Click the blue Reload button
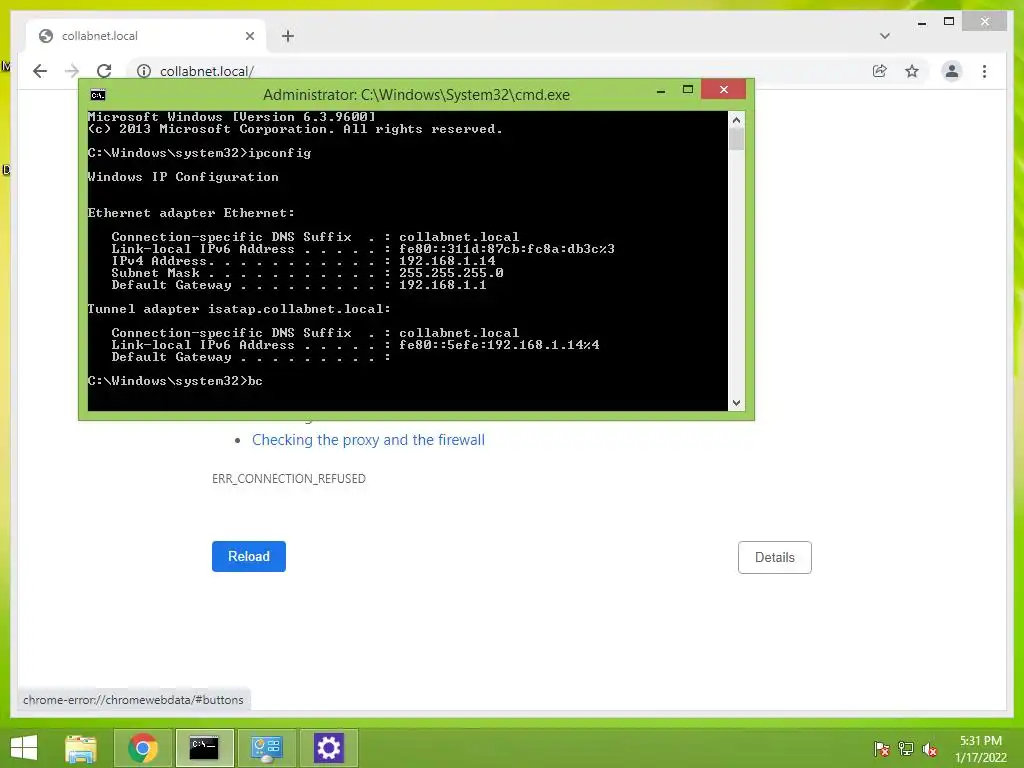1024x768 pixels. click(x=249, y=556)
